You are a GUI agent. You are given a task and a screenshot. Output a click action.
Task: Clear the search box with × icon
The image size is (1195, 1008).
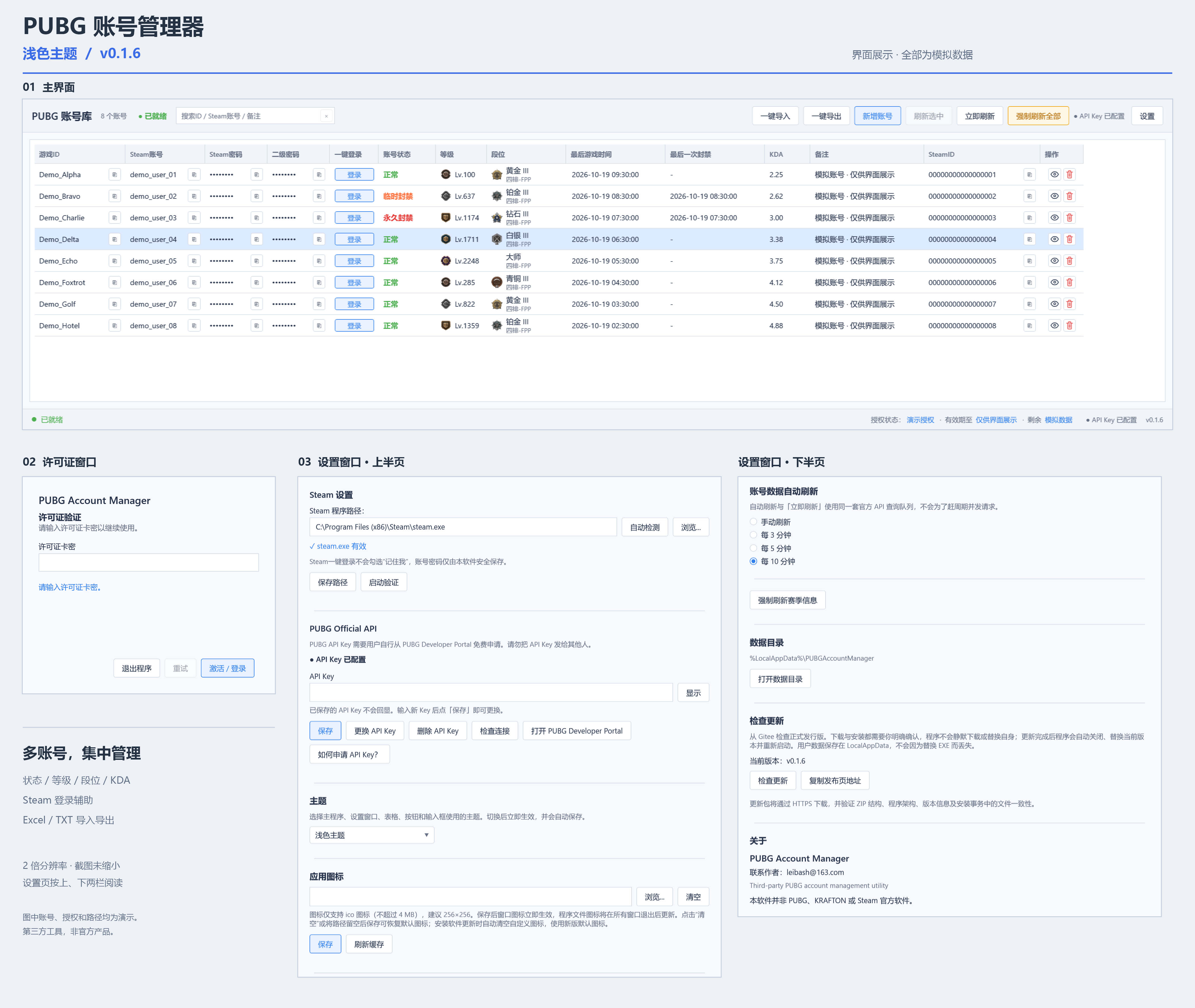coord(326,116)
